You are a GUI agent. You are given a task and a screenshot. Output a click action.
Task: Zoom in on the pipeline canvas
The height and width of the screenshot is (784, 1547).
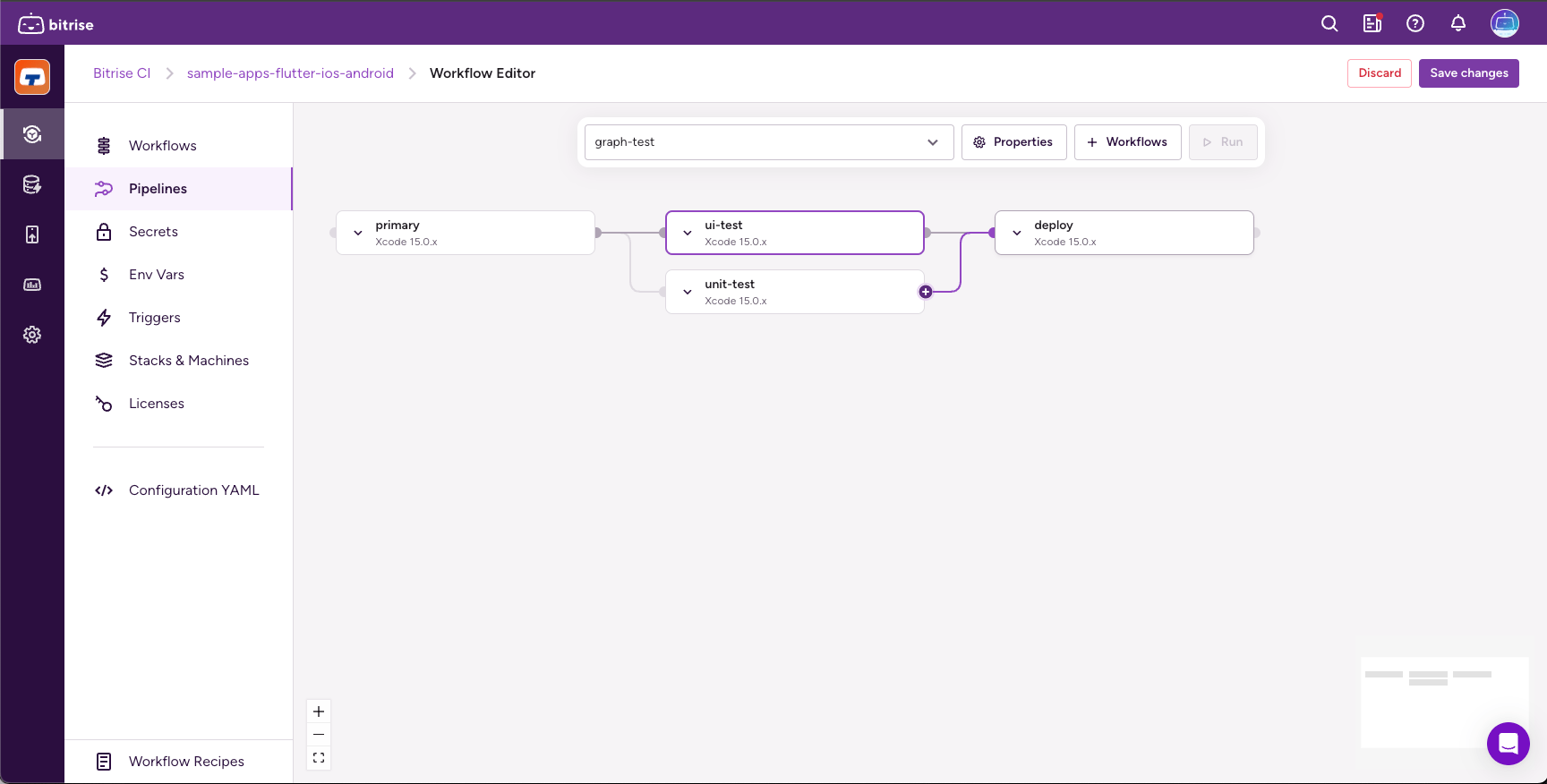tap(319, 712)
